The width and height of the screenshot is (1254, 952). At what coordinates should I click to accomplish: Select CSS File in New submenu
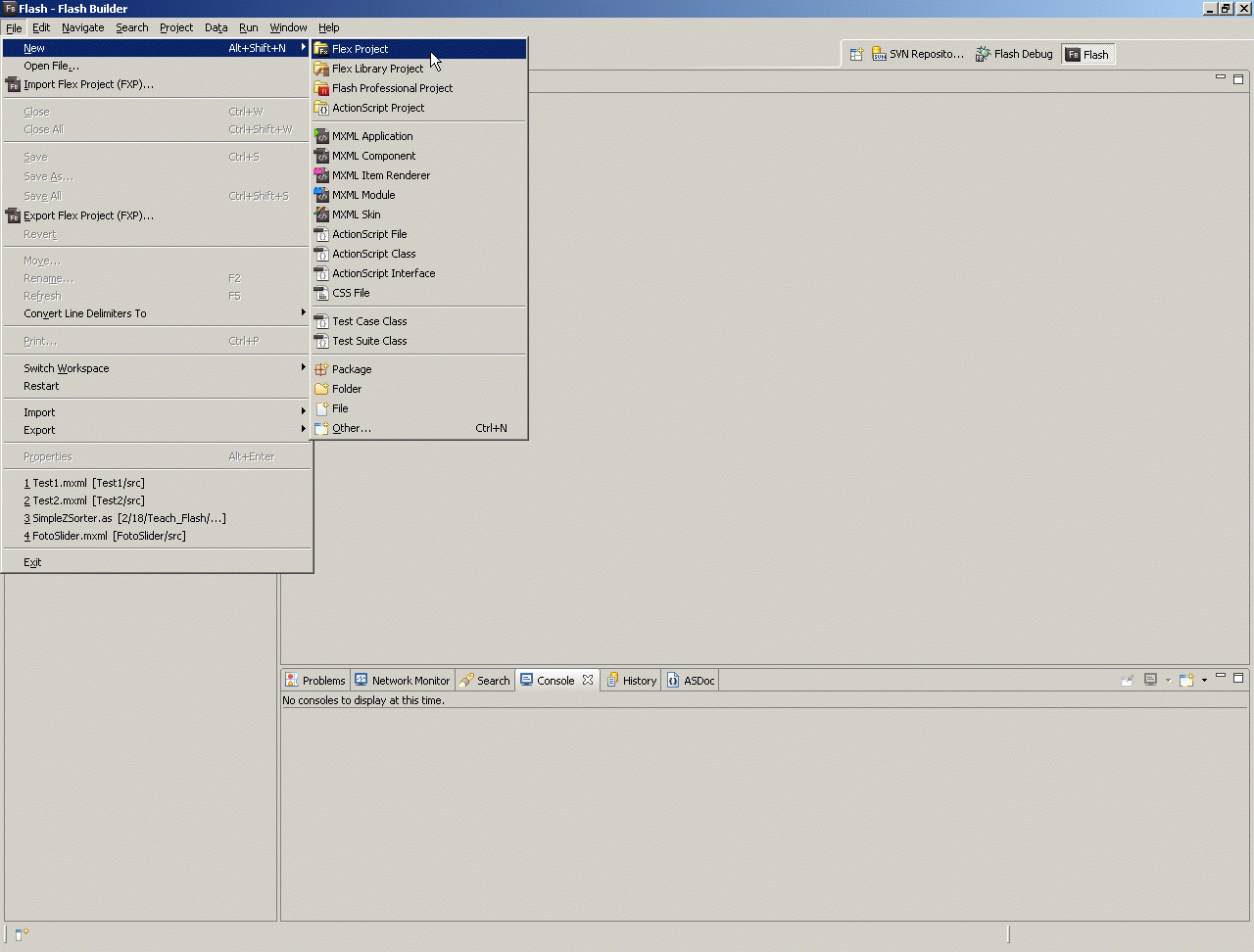419,293
